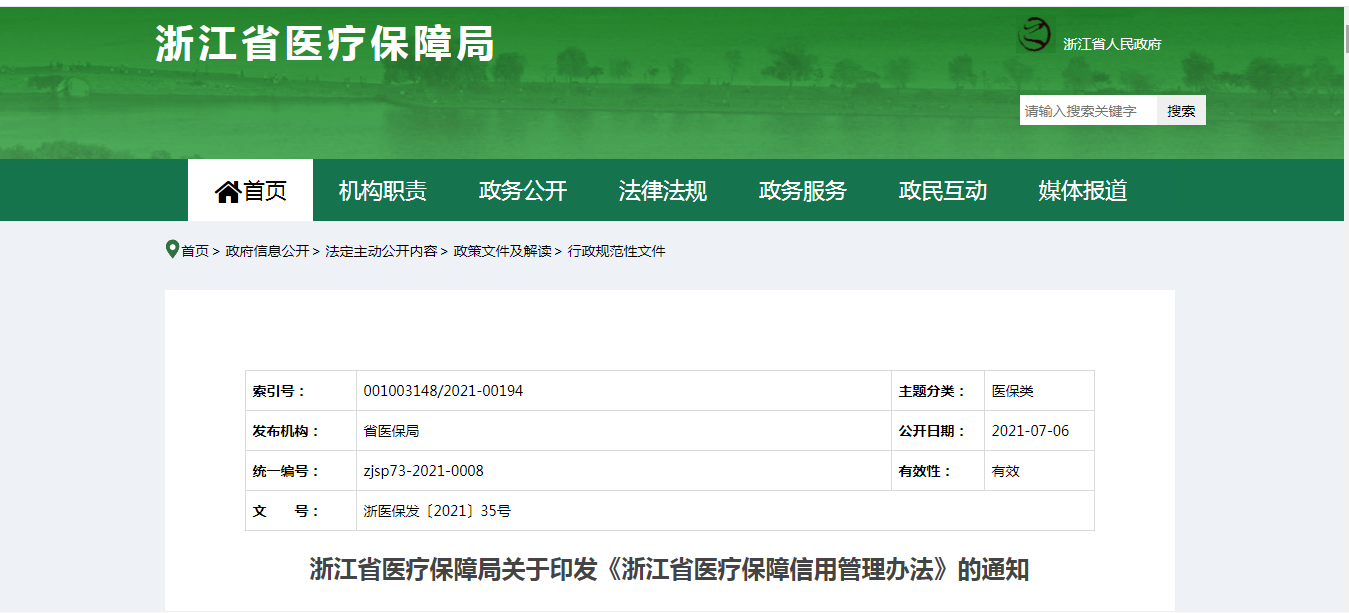Select the 法律法规 navigation tab
Viewport: 1349px width, 613px height.
tap(662, 191)
